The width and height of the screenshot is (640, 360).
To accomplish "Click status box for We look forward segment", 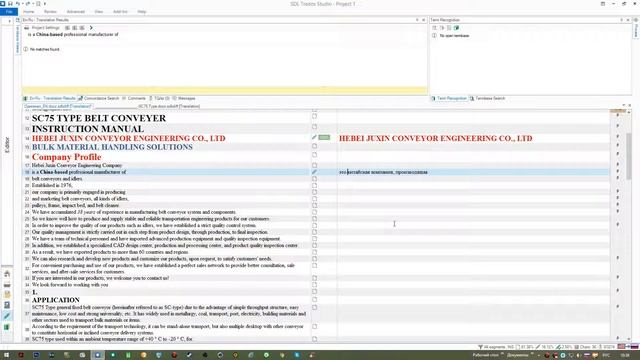I will [x=314, y=284].
